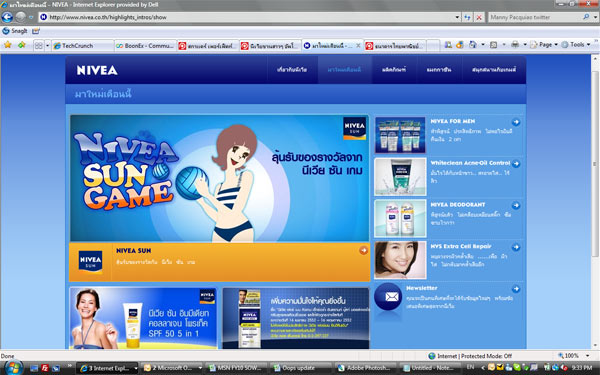Click the NIVEA SUN logo in orange bar

(x=90, y=262)
